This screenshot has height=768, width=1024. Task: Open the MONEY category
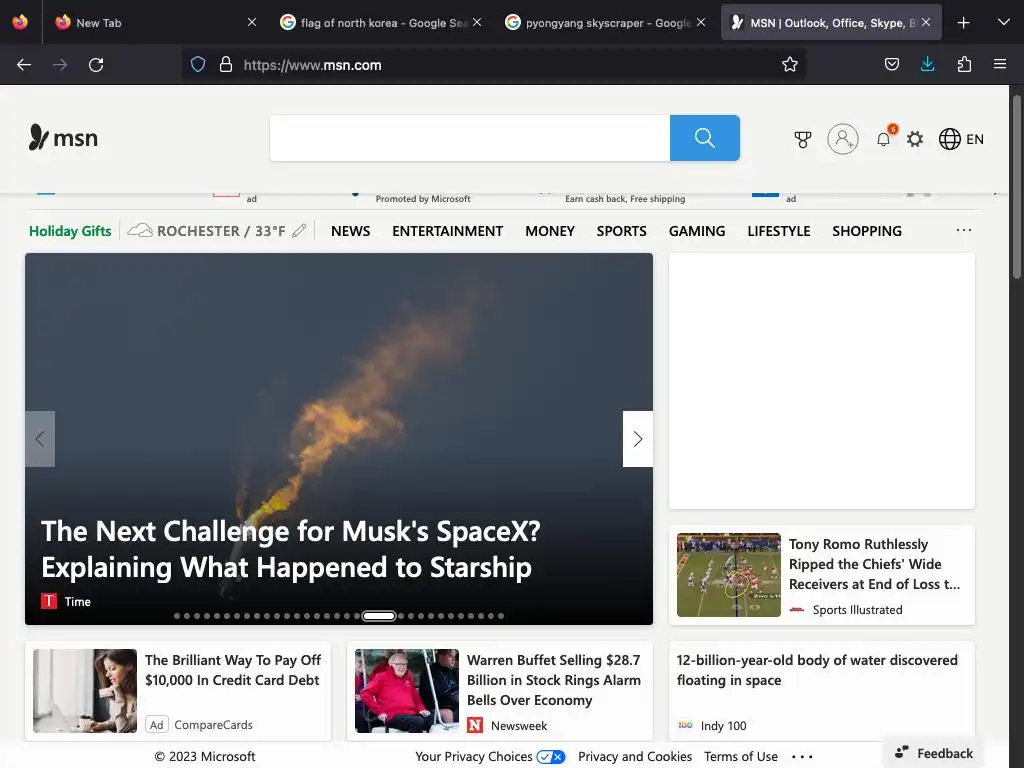pyautogui.click(x=550, y=231)
